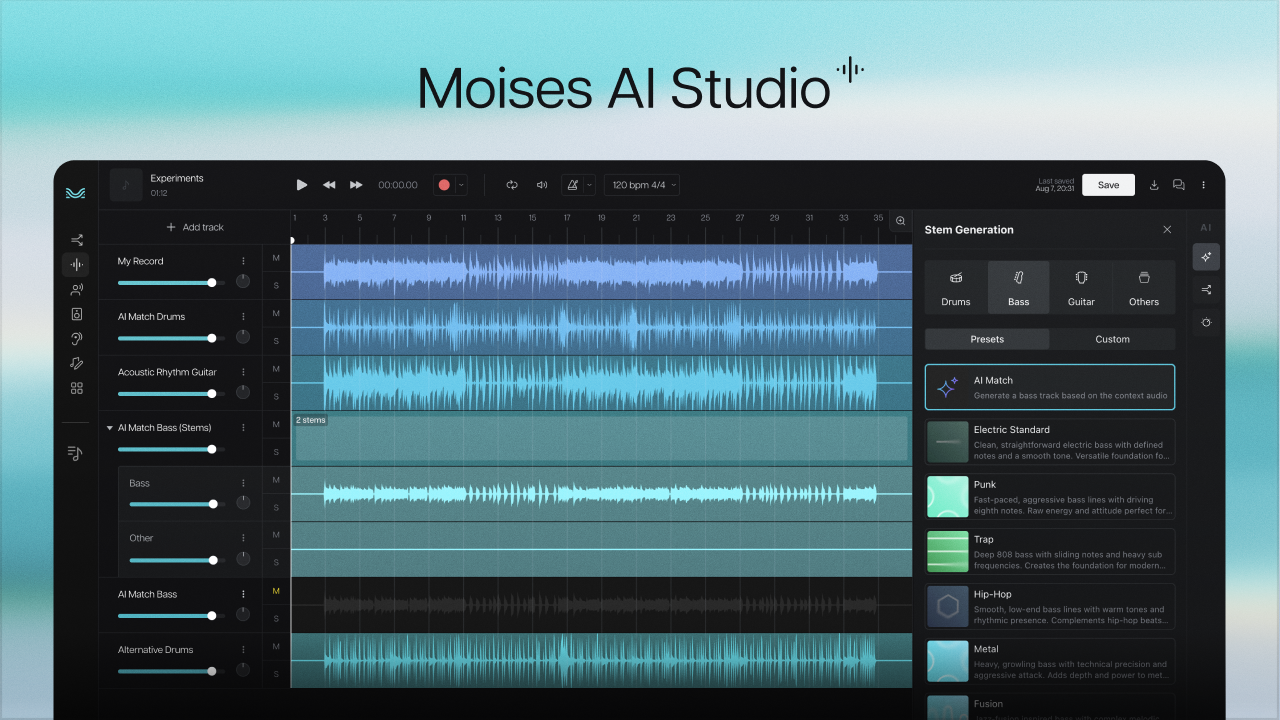
Task: Click the AI sparkle icon in the right sidebar
Action: click(x=1205, y=257)
